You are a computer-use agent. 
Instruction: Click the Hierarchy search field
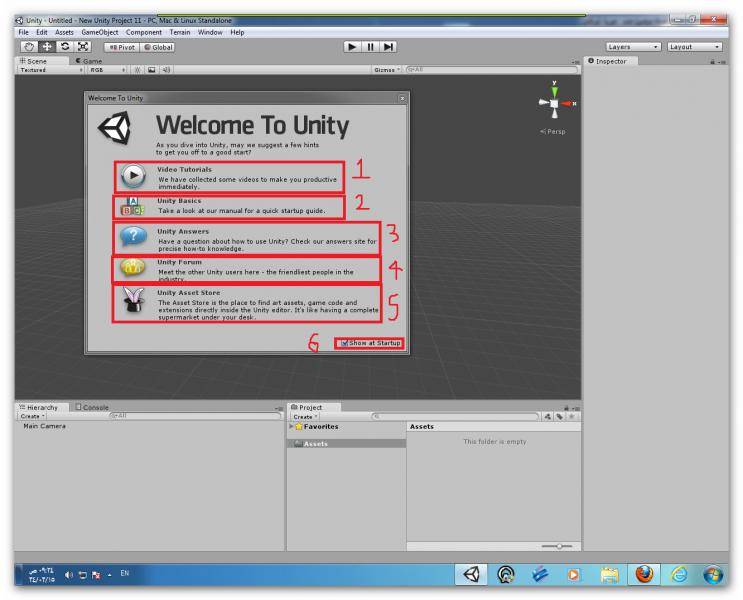194,416
